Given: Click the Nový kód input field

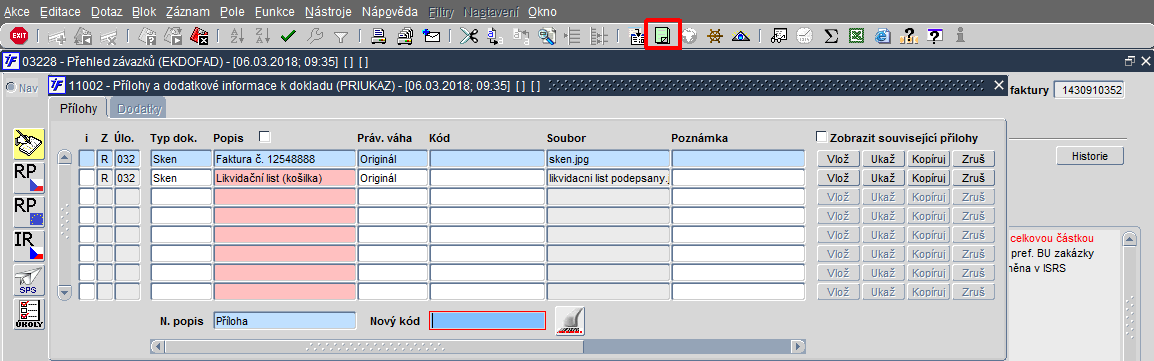Looking at the screenshot, I should click(487, 321).
